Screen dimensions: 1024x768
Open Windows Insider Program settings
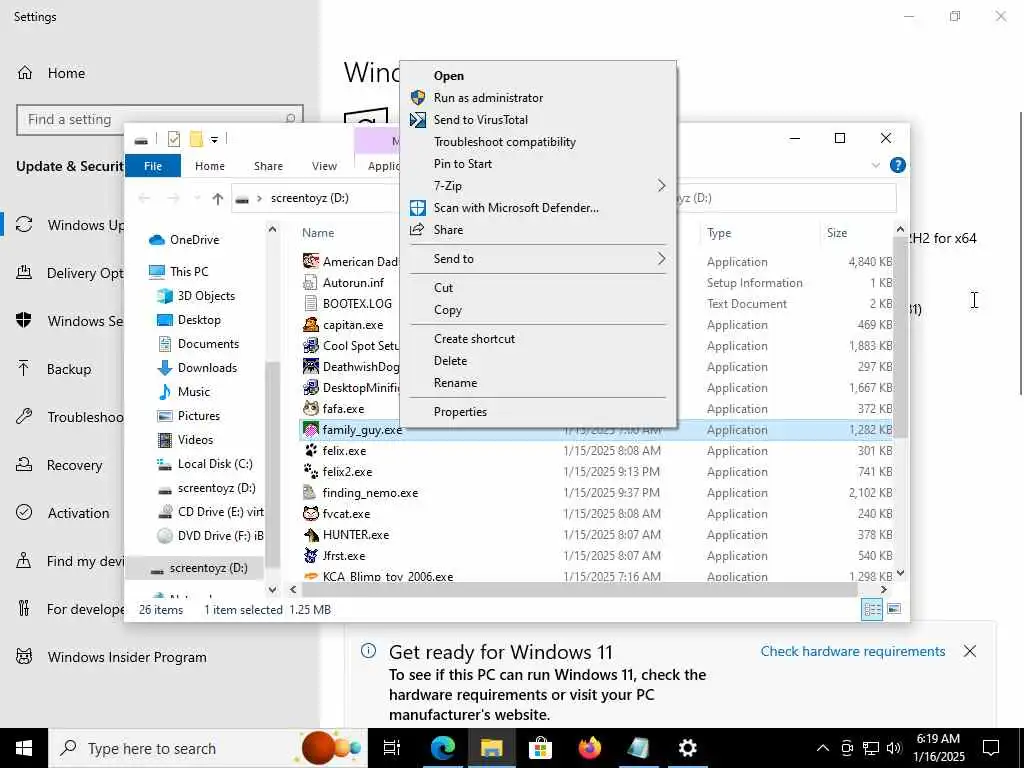[127, 657]
